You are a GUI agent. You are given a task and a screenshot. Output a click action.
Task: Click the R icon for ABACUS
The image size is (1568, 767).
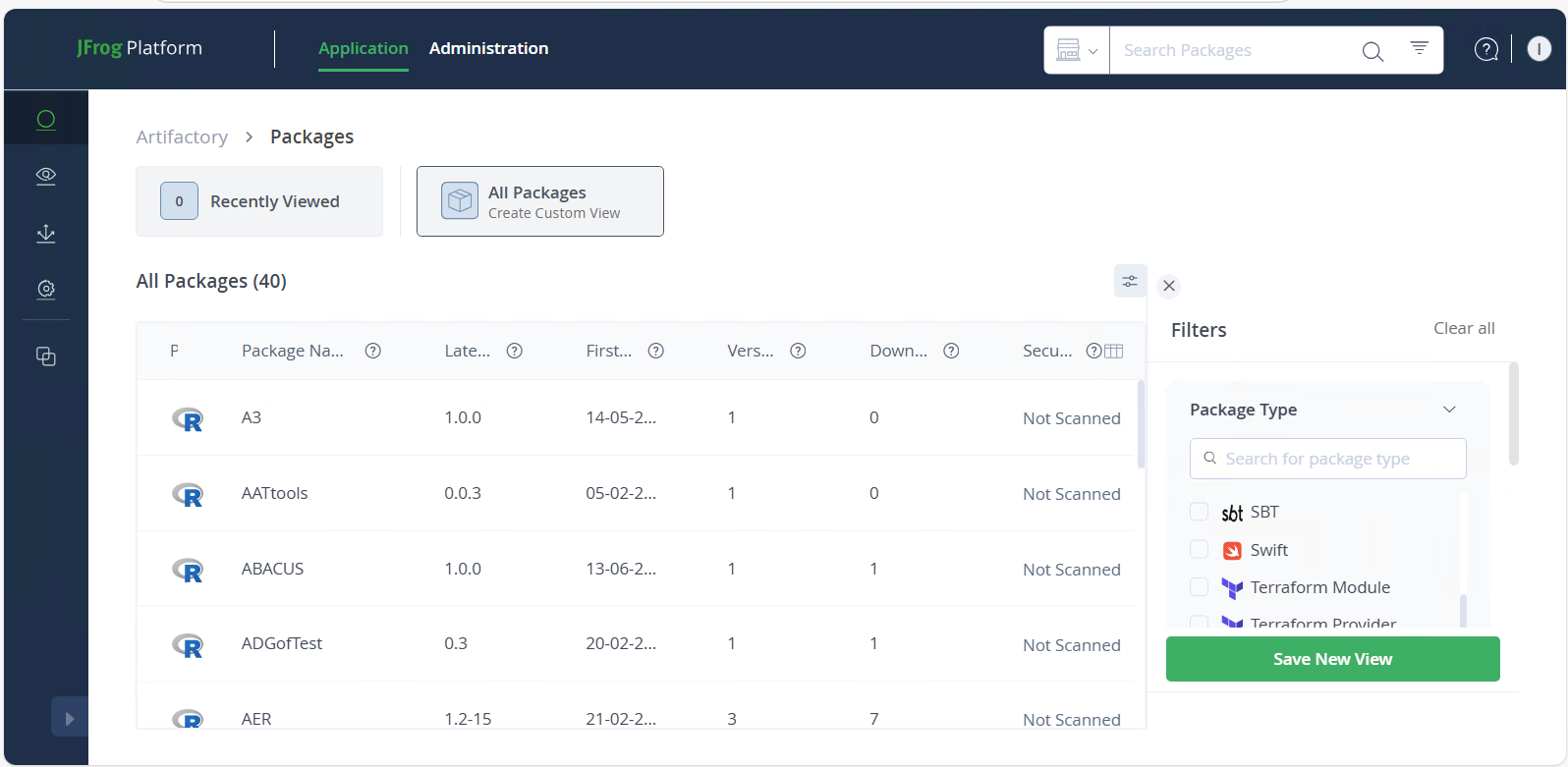[188, 571]
